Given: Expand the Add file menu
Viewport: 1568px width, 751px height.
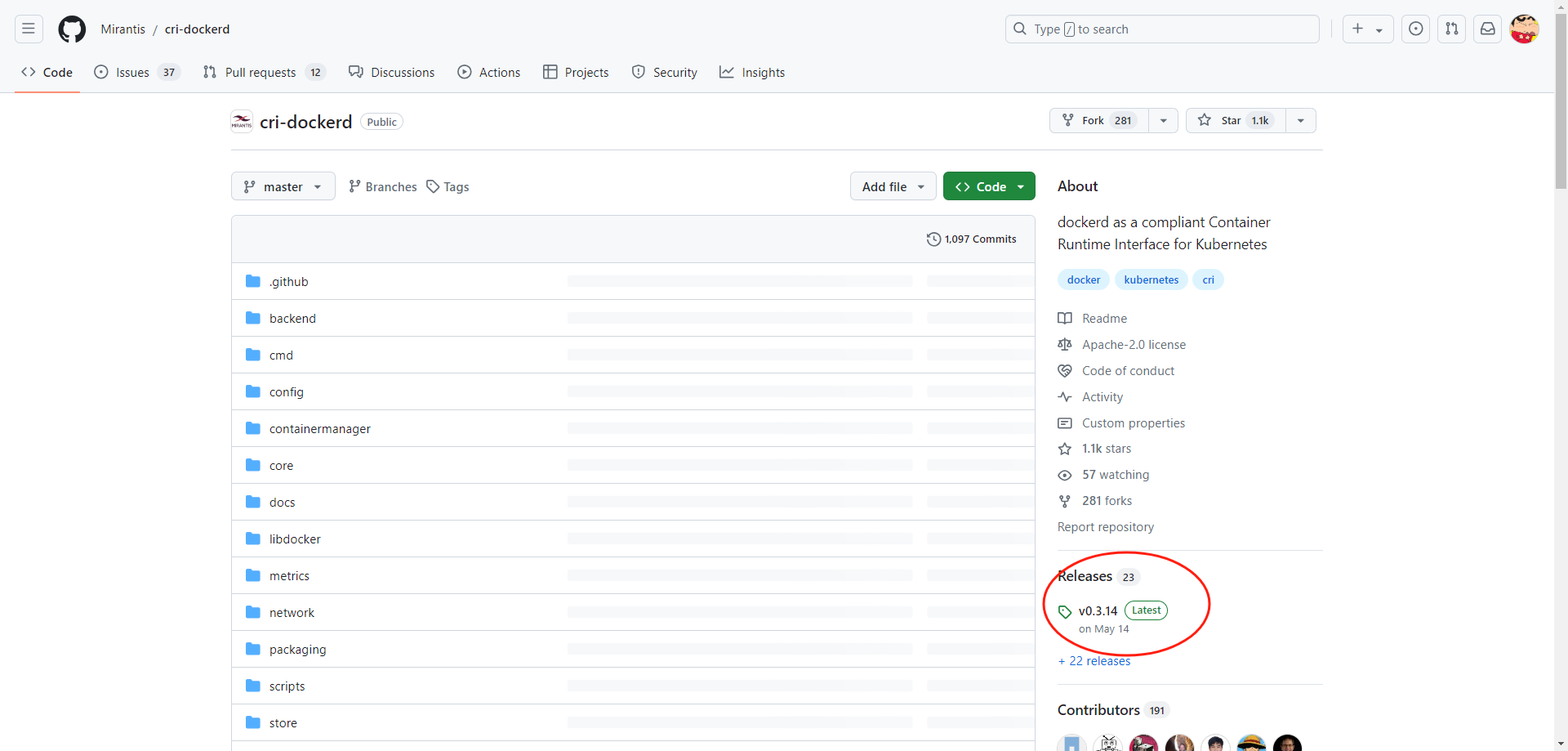Looking at the screenshot, I should pos(893,186).
